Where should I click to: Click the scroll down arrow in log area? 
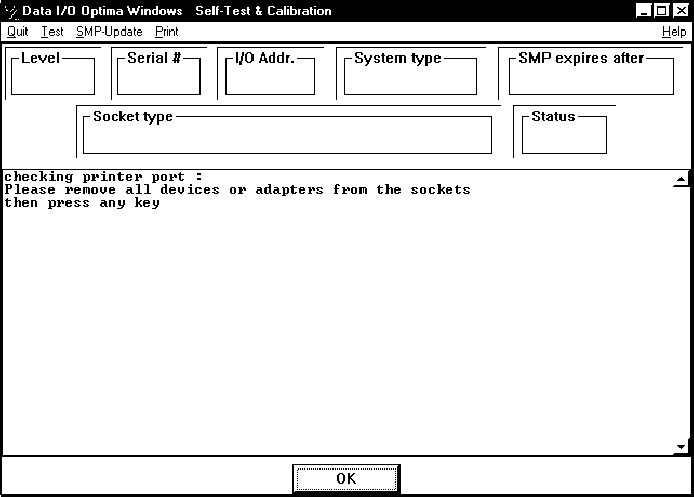681,447
